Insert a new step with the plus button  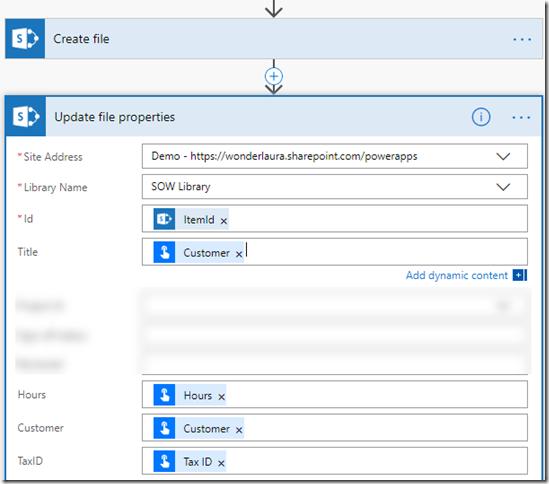click(274, 76)
